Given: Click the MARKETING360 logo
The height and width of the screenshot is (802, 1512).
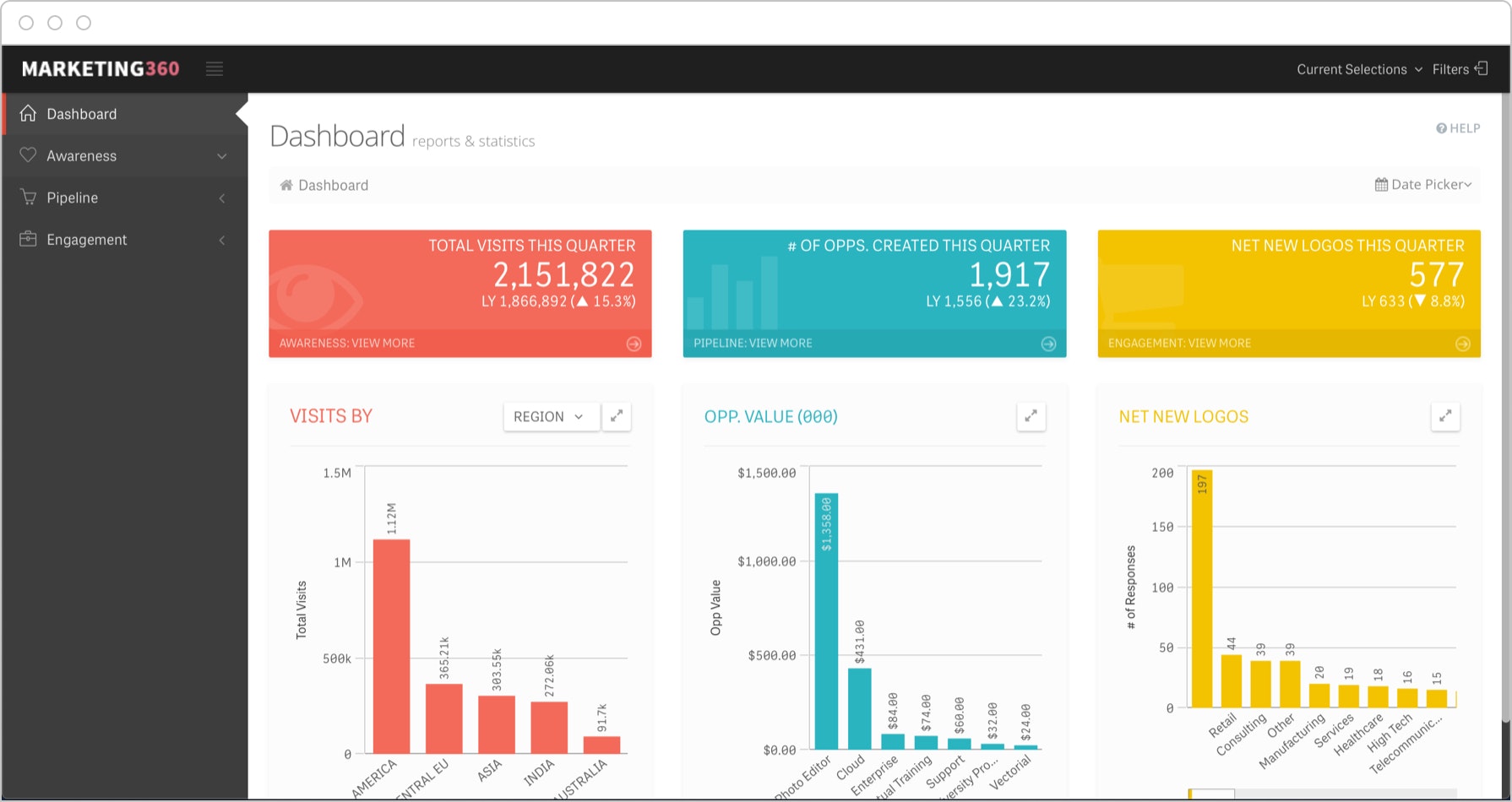Looking at the screenshot, I should 101,69.
